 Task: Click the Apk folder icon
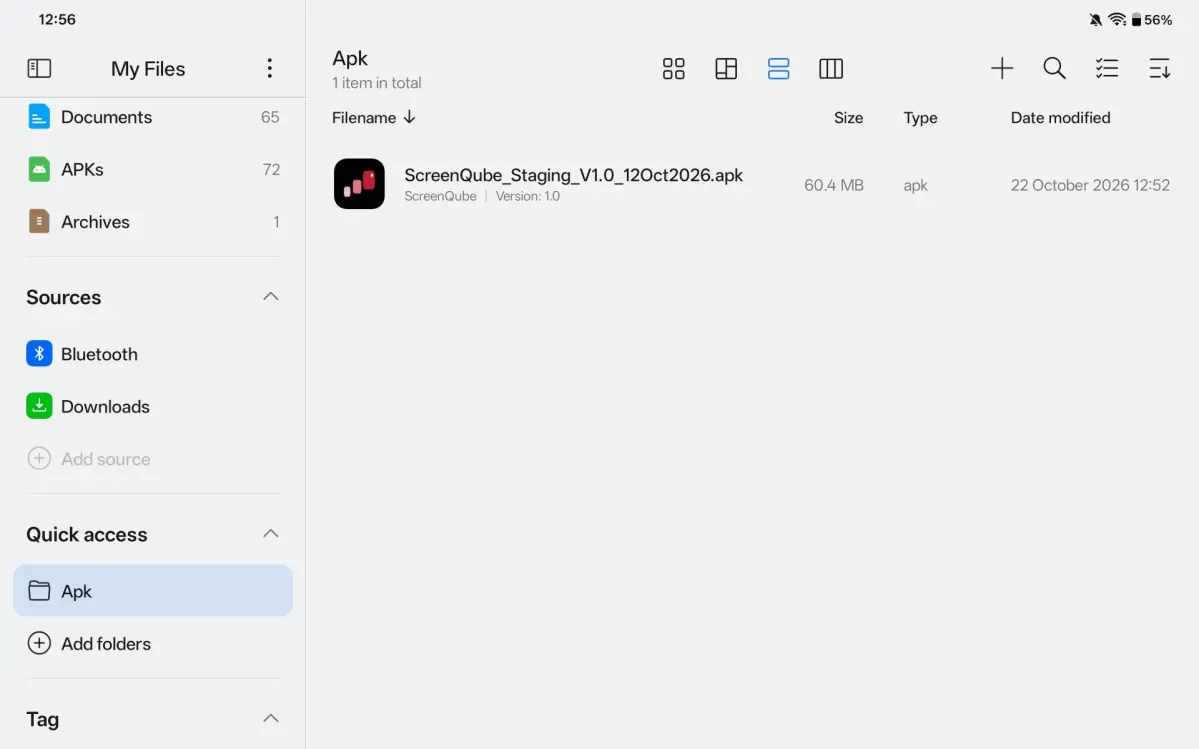[39, 591]
